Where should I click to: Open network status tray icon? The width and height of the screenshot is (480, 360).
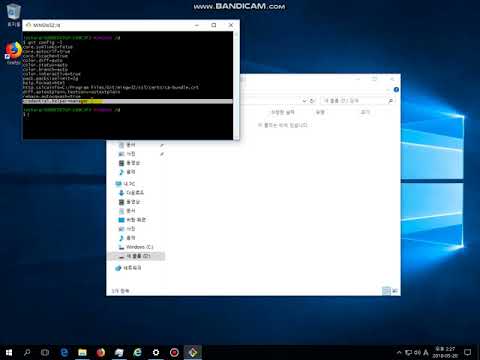coord(408,352)
